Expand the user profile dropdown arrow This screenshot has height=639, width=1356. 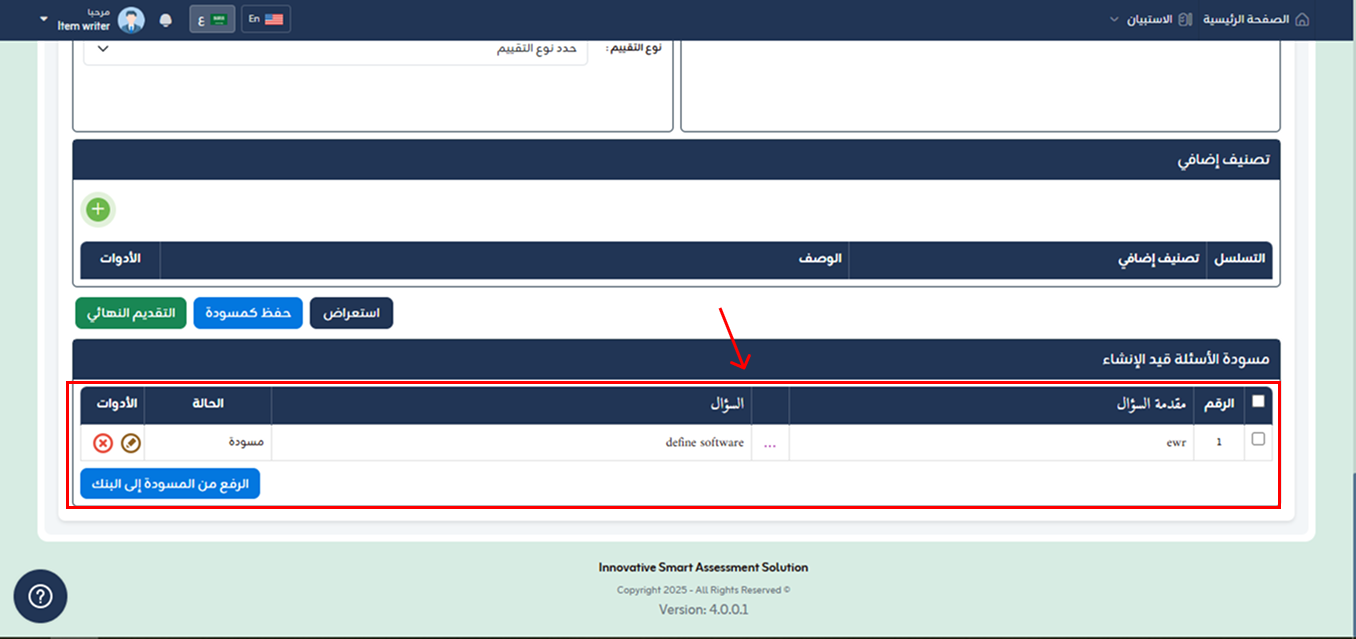(43, 20)
